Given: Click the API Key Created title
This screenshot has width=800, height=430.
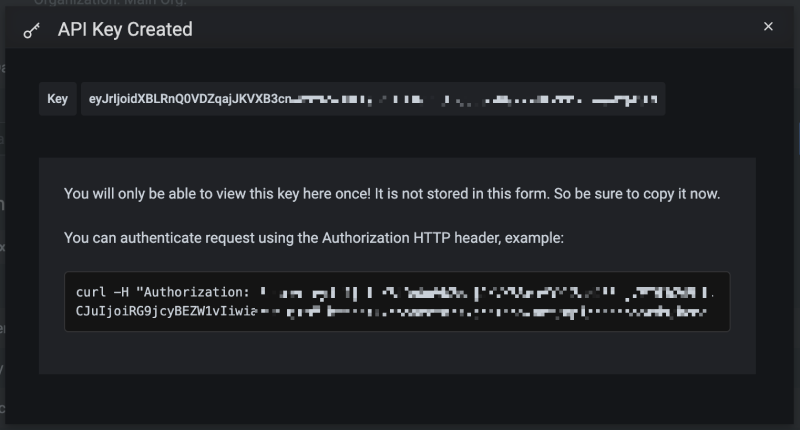Looking at the screenshot, I should (x=125, y=30).
